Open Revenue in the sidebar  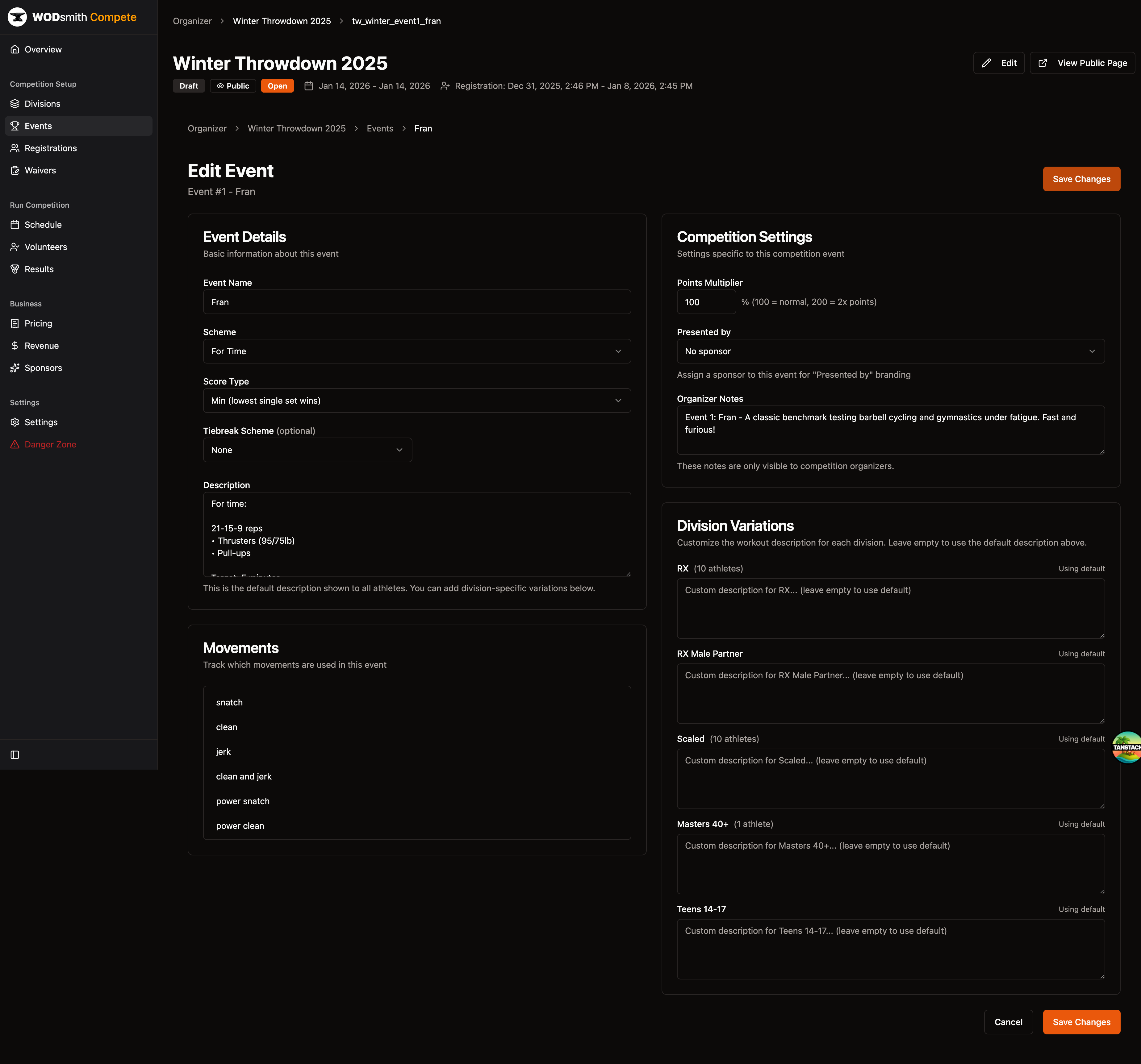[79, 346]
